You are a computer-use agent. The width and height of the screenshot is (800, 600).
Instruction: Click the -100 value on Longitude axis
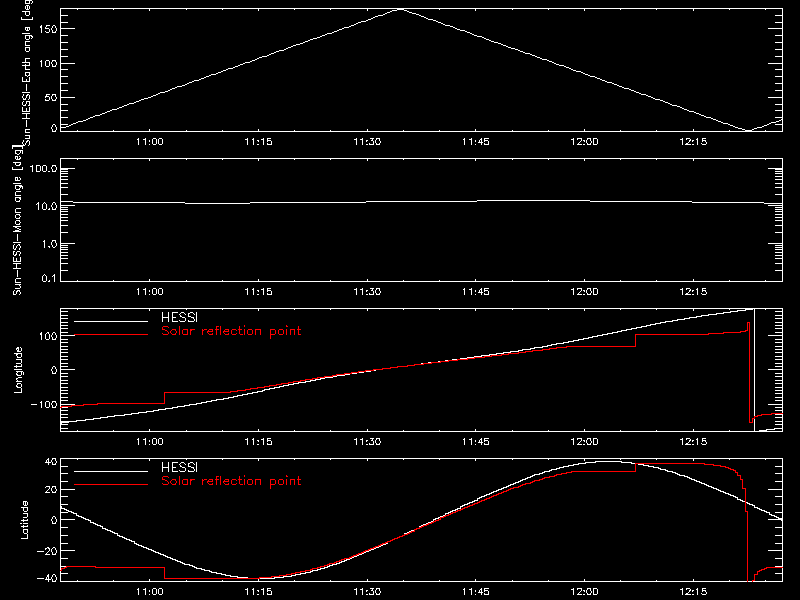44,405
